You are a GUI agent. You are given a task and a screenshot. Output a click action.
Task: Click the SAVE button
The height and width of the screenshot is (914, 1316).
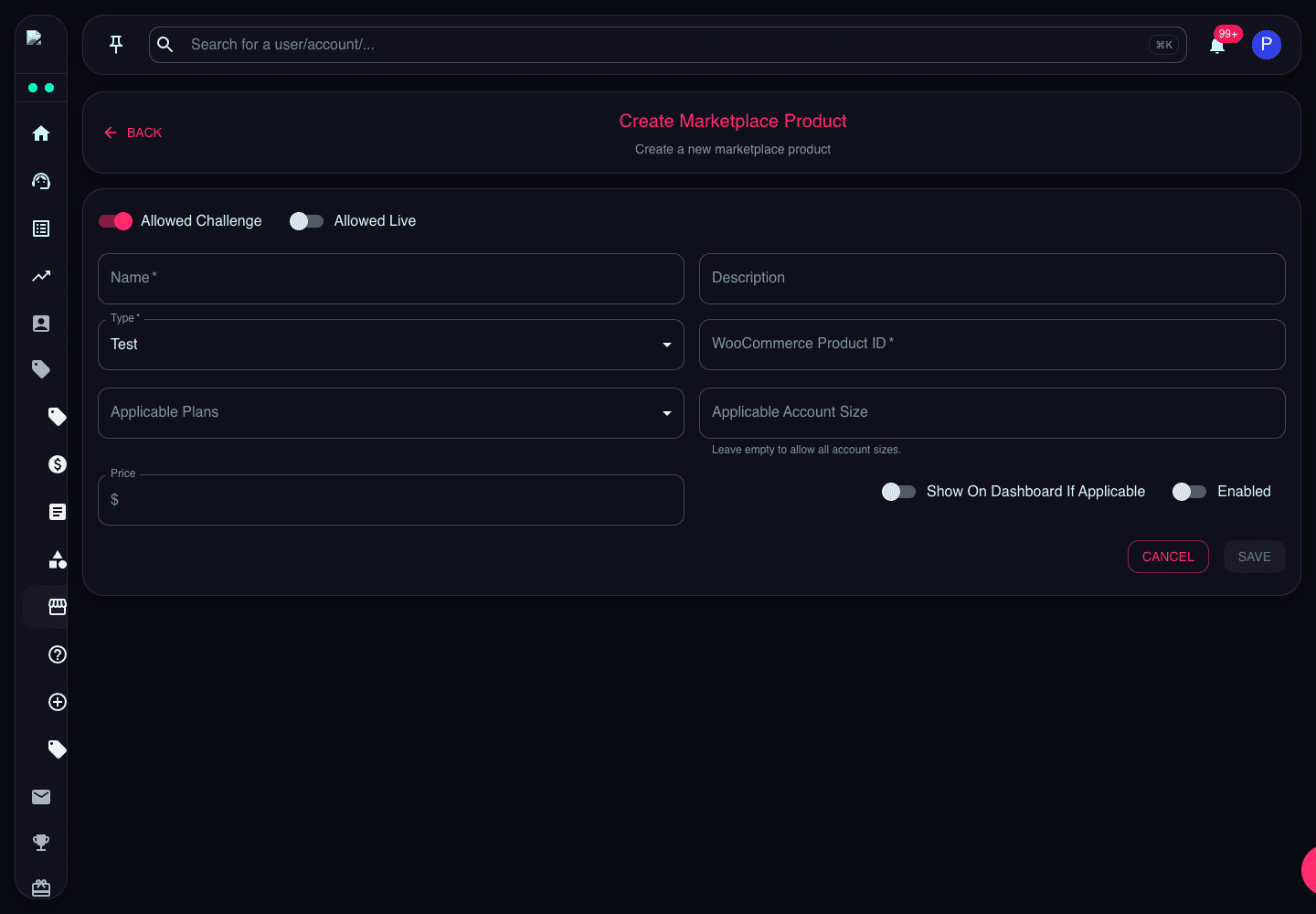pos(1255,557)
